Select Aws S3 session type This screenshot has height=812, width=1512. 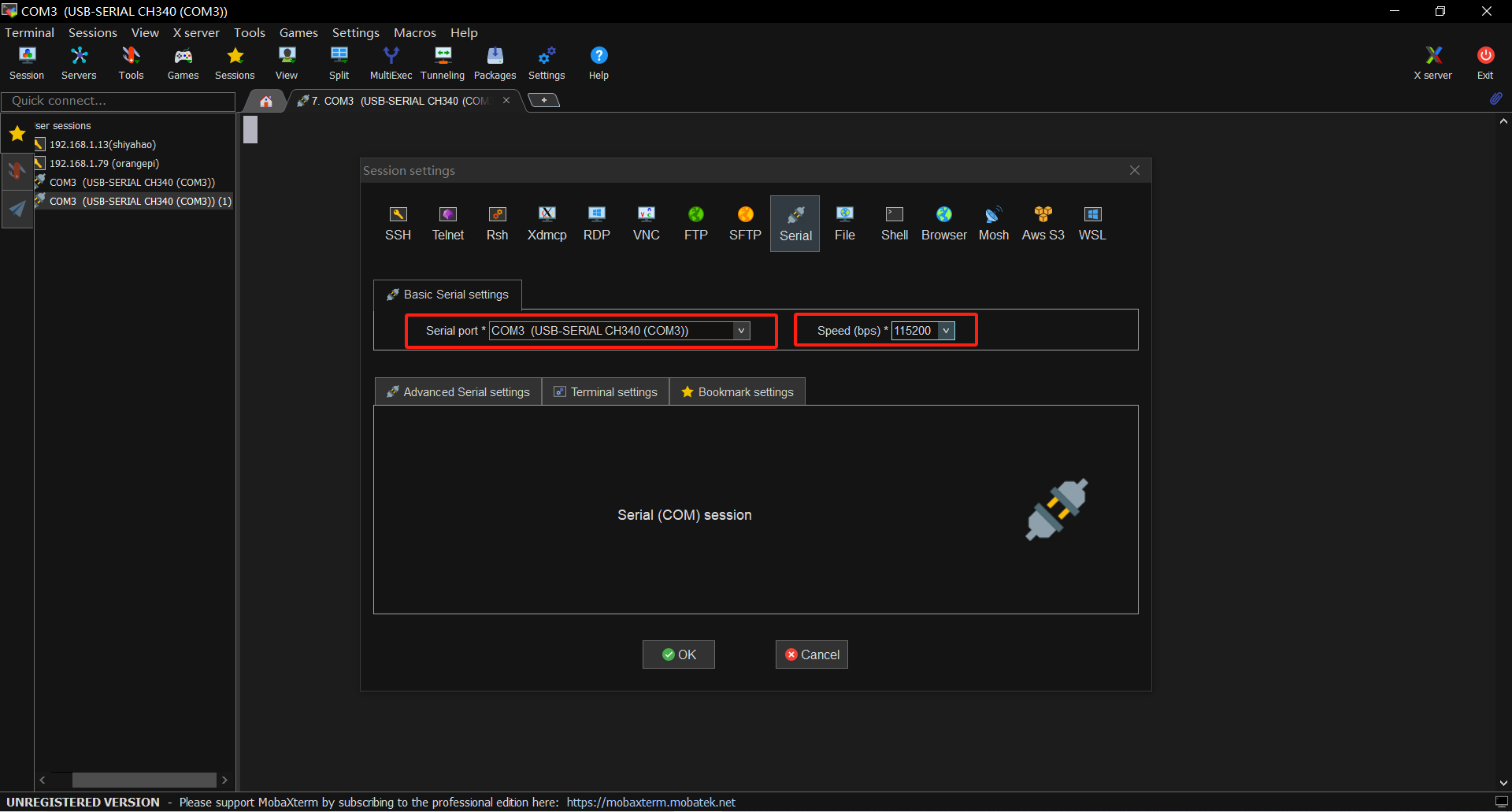1043,224
